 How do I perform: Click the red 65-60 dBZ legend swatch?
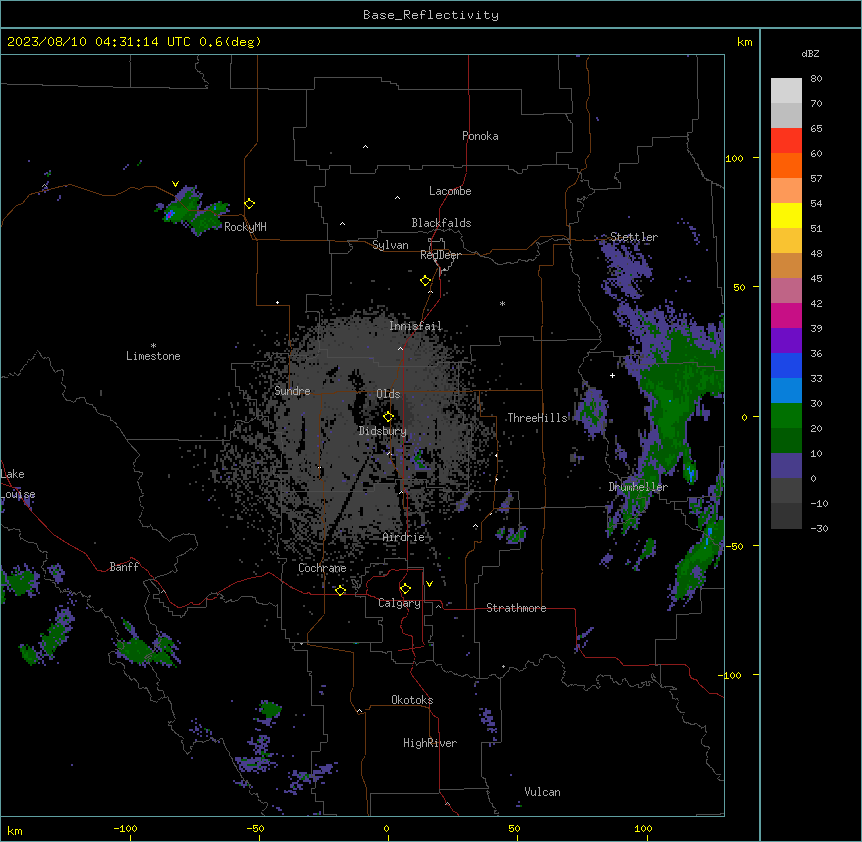(786, 140)
